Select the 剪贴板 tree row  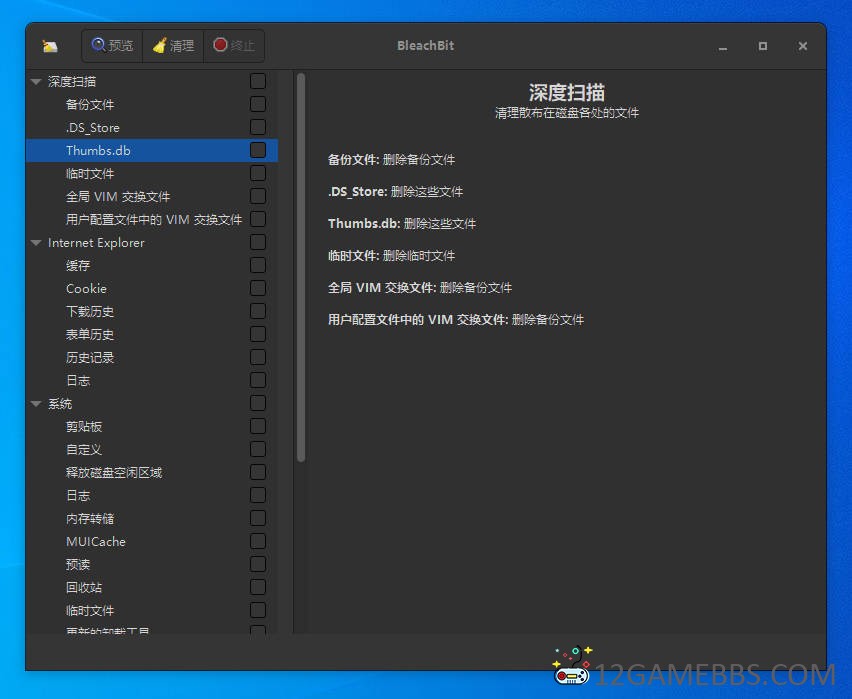[x=152, y=427]
